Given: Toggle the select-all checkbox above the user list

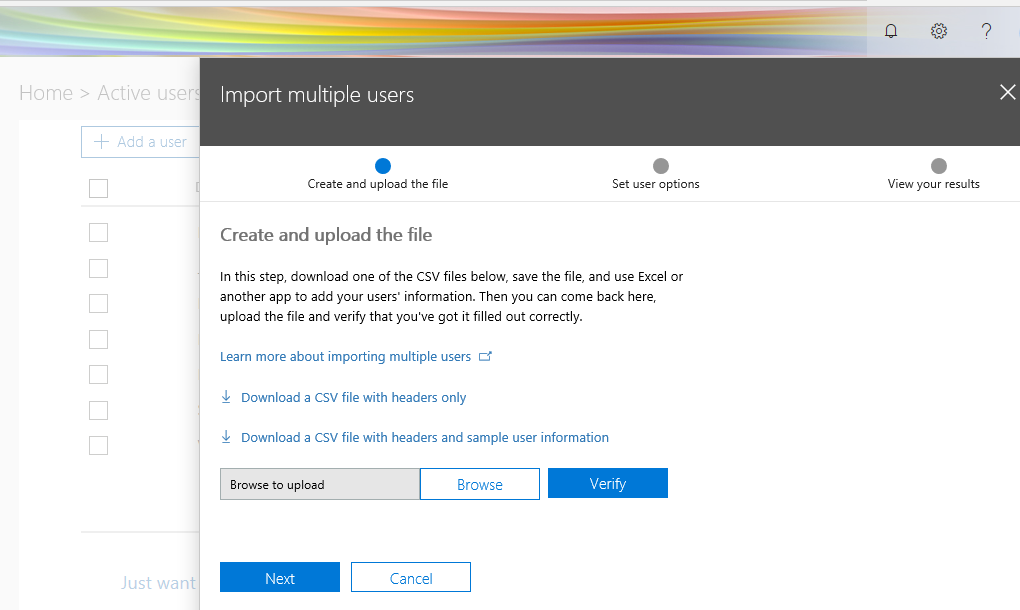Looking at the screenshot, I should [x=98, y=188].
